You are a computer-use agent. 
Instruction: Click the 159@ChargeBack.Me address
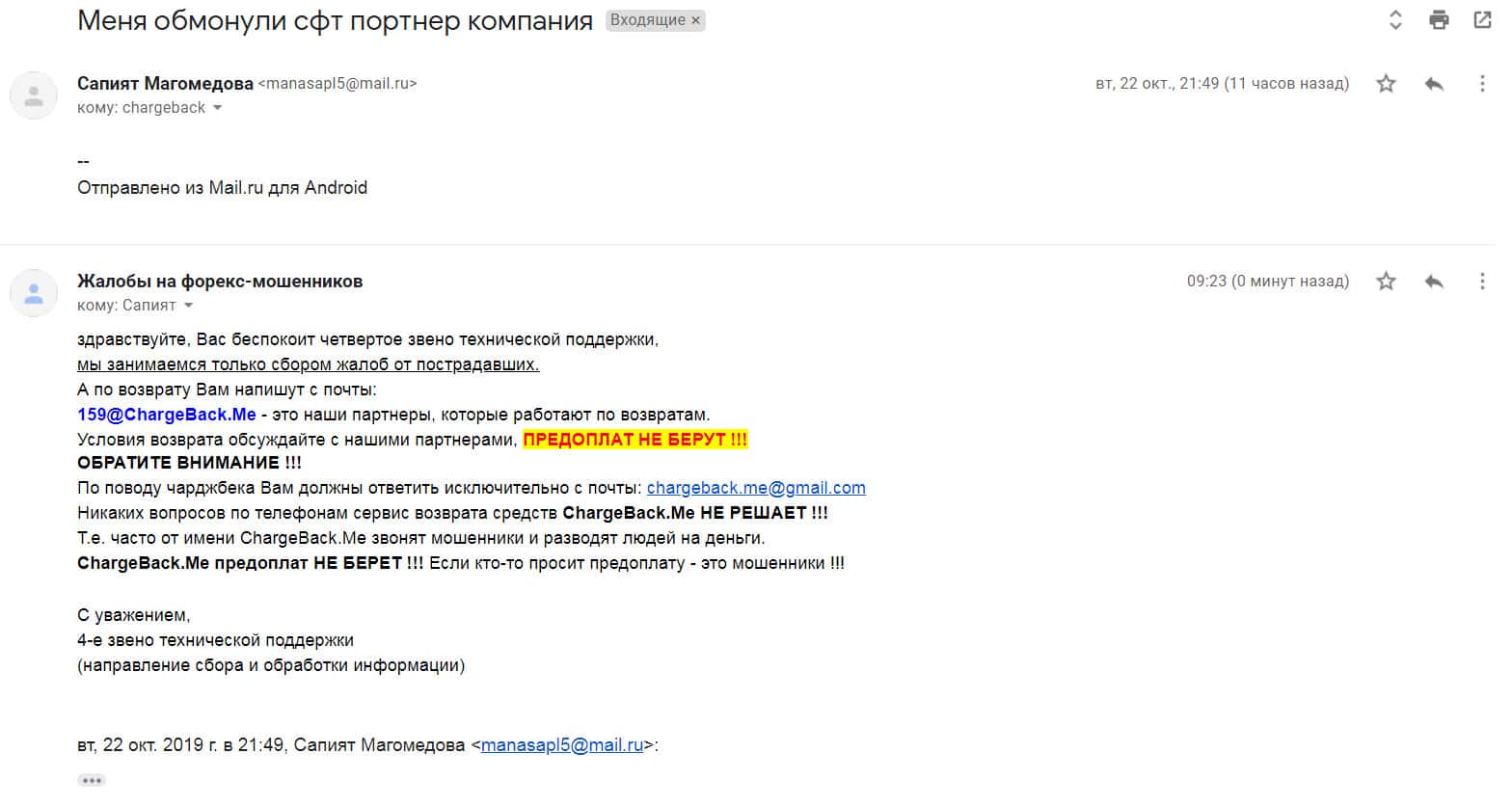167,415
